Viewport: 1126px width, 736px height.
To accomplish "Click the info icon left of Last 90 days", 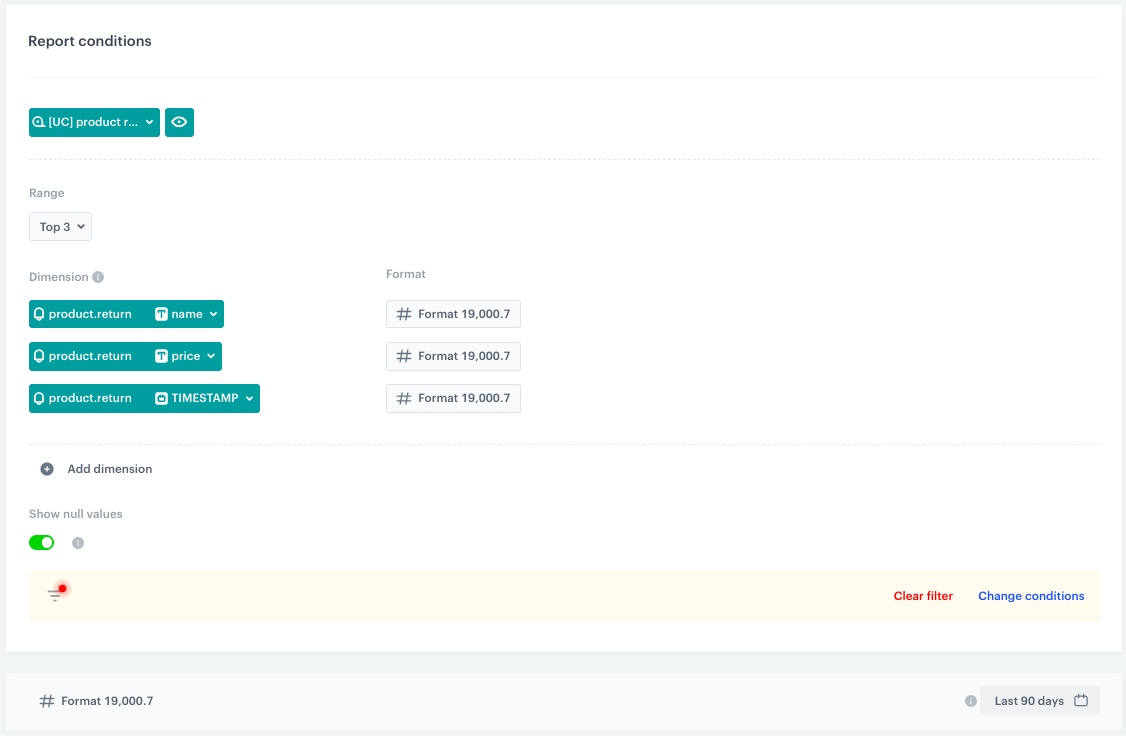I will (x=970, y=701).
